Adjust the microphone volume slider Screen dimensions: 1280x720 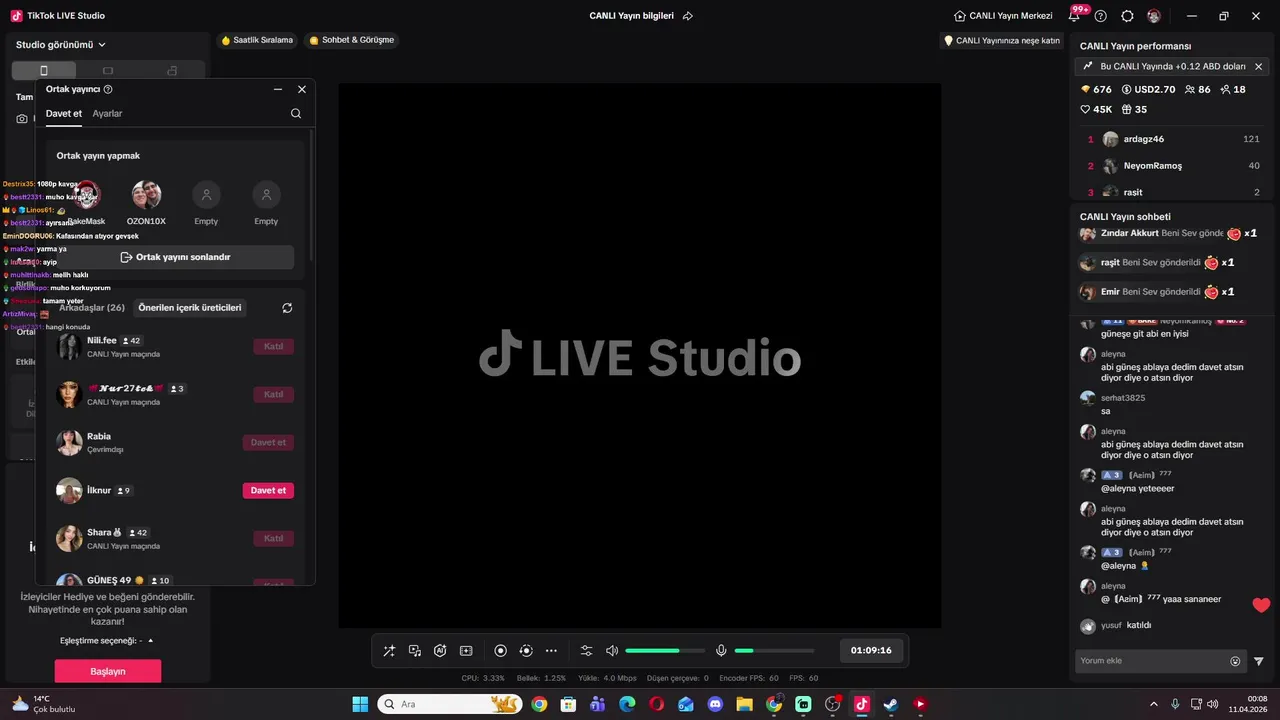774,651
